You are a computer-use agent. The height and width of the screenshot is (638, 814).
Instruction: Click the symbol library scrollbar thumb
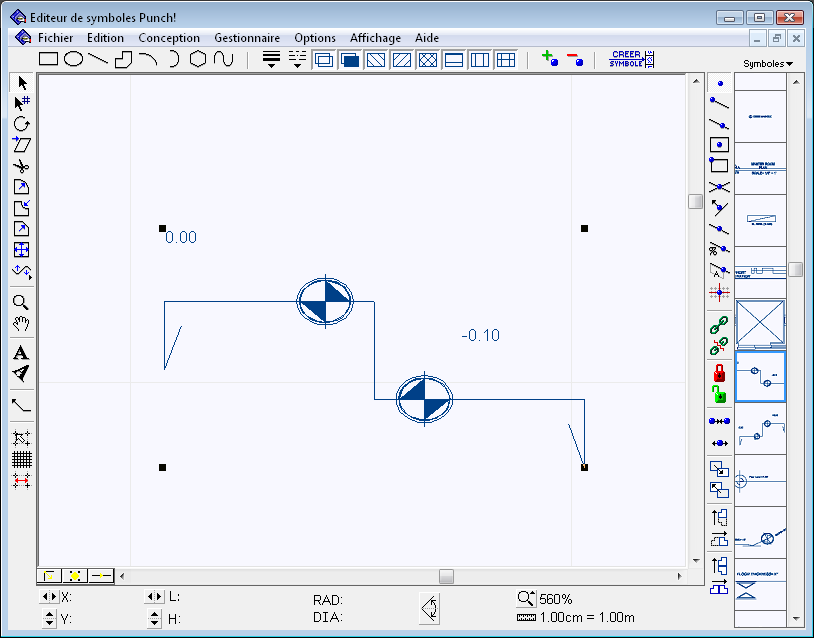(795, 269)
